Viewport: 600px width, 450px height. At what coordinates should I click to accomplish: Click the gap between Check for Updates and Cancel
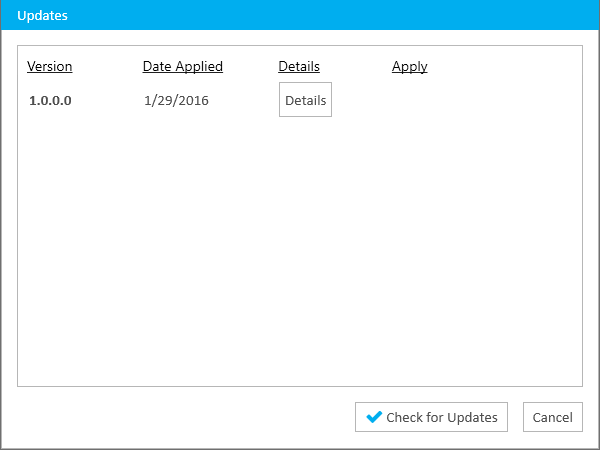(515, 417)
